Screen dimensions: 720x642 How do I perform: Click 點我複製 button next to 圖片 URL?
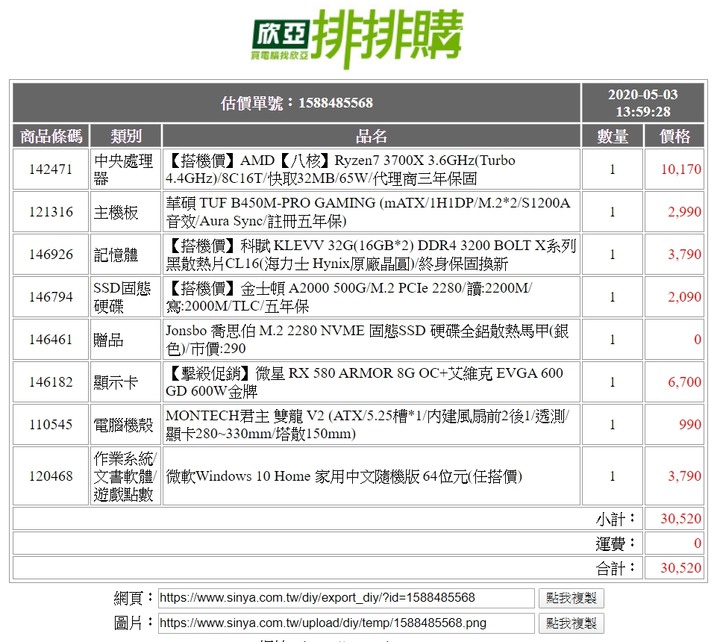pyautogui.click(x=571, y=623)
